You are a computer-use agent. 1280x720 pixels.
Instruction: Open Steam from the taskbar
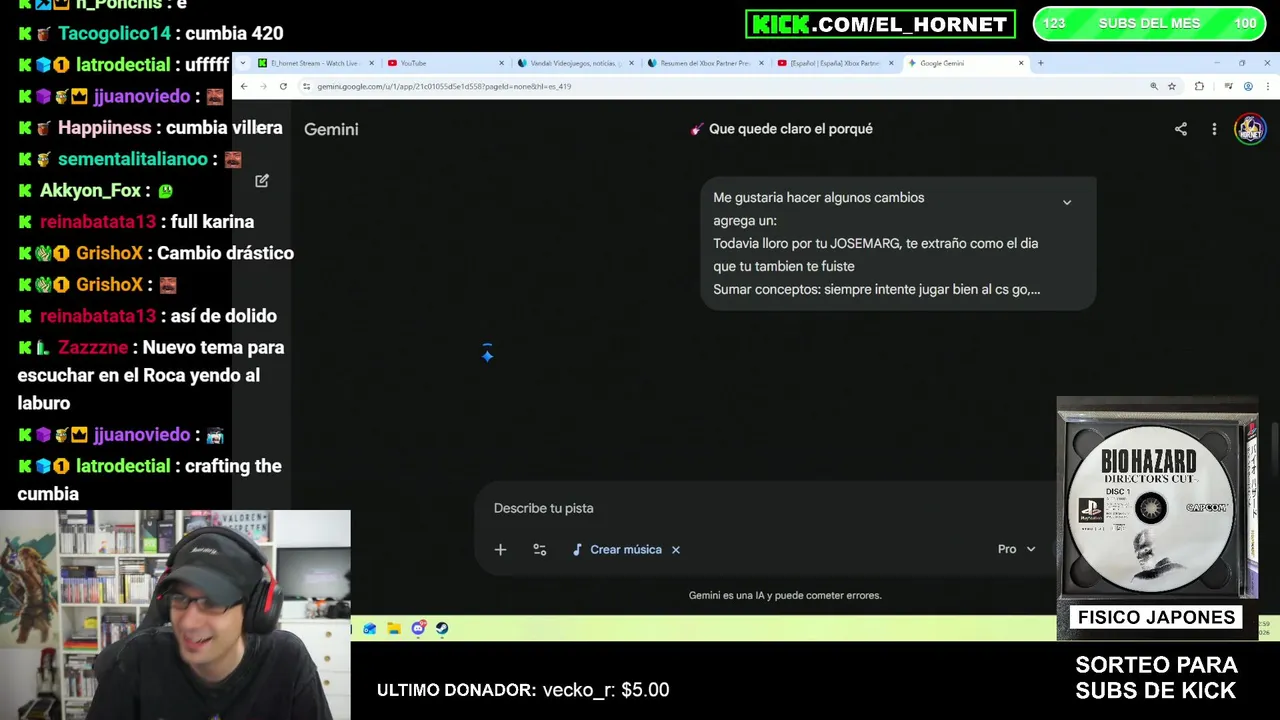pos(442,629)
